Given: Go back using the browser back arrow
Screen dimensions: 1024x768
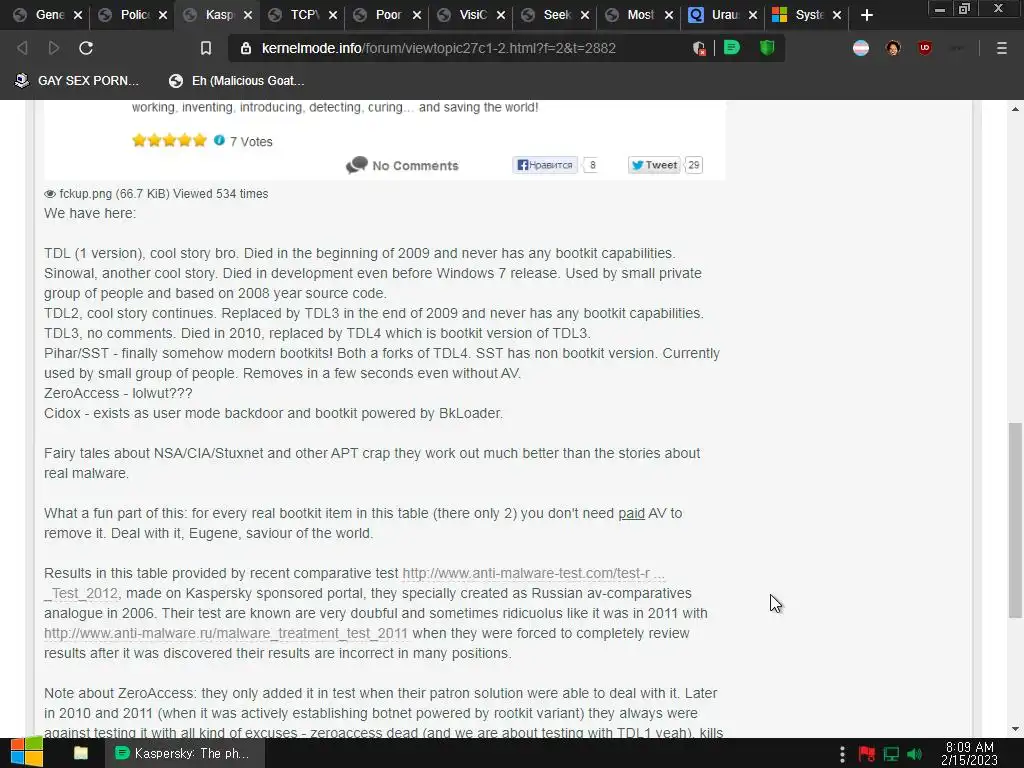Looking at the screenshot, I should (22, 48).
